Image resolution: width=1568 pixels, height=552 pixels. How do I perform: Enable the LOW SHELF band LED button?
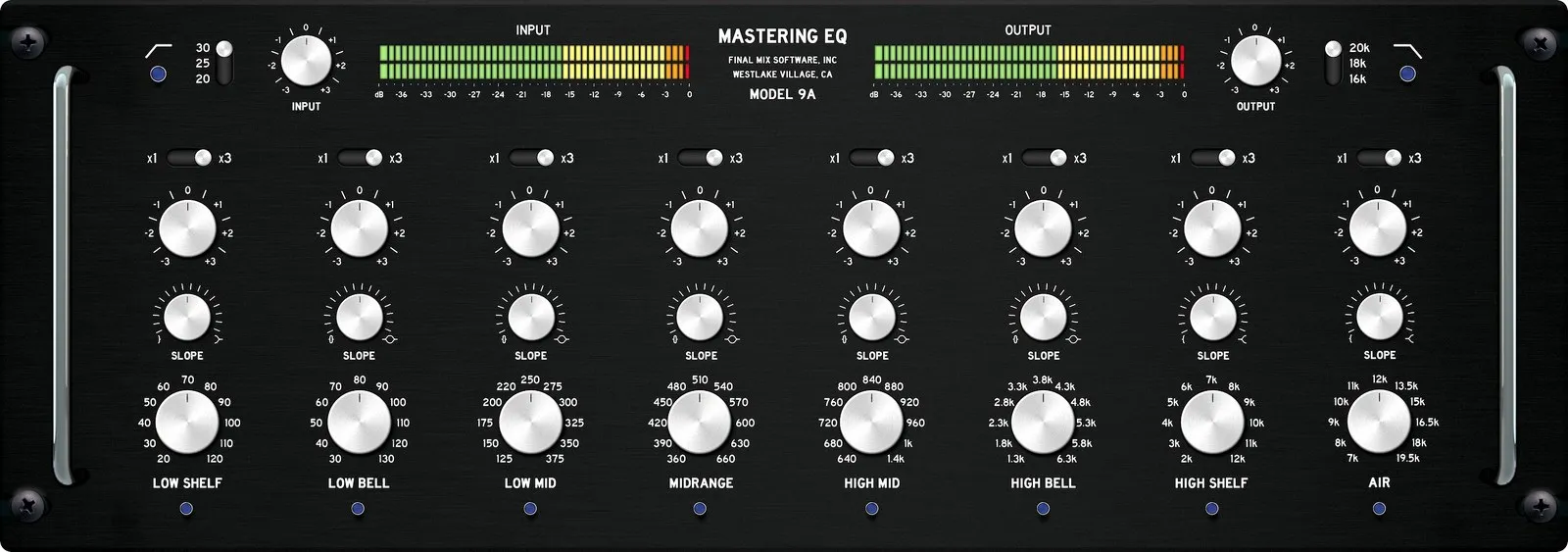tap(187, 508)
